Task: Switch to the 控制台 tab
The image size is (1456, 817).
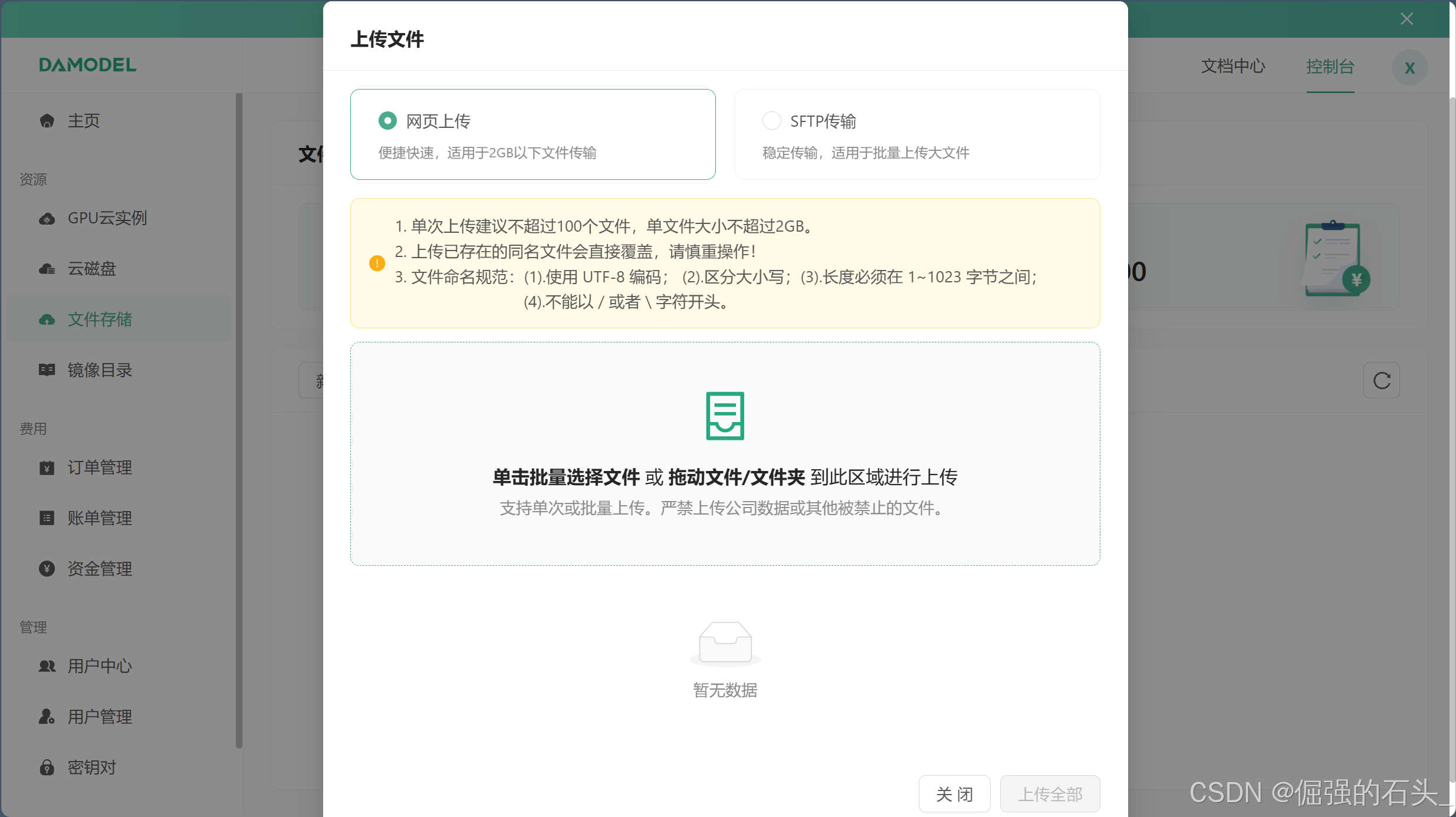Action: (1330, 66)
